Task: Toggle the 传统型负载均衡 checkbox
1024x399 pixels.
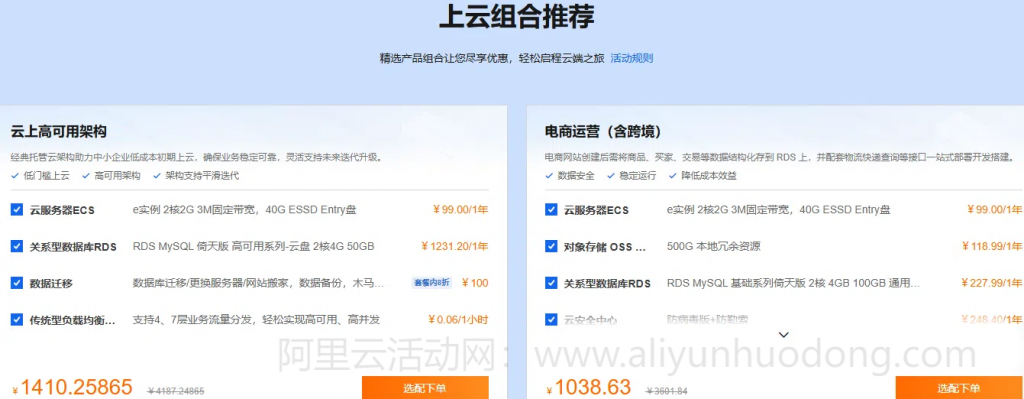Action: tap(17, 319)
